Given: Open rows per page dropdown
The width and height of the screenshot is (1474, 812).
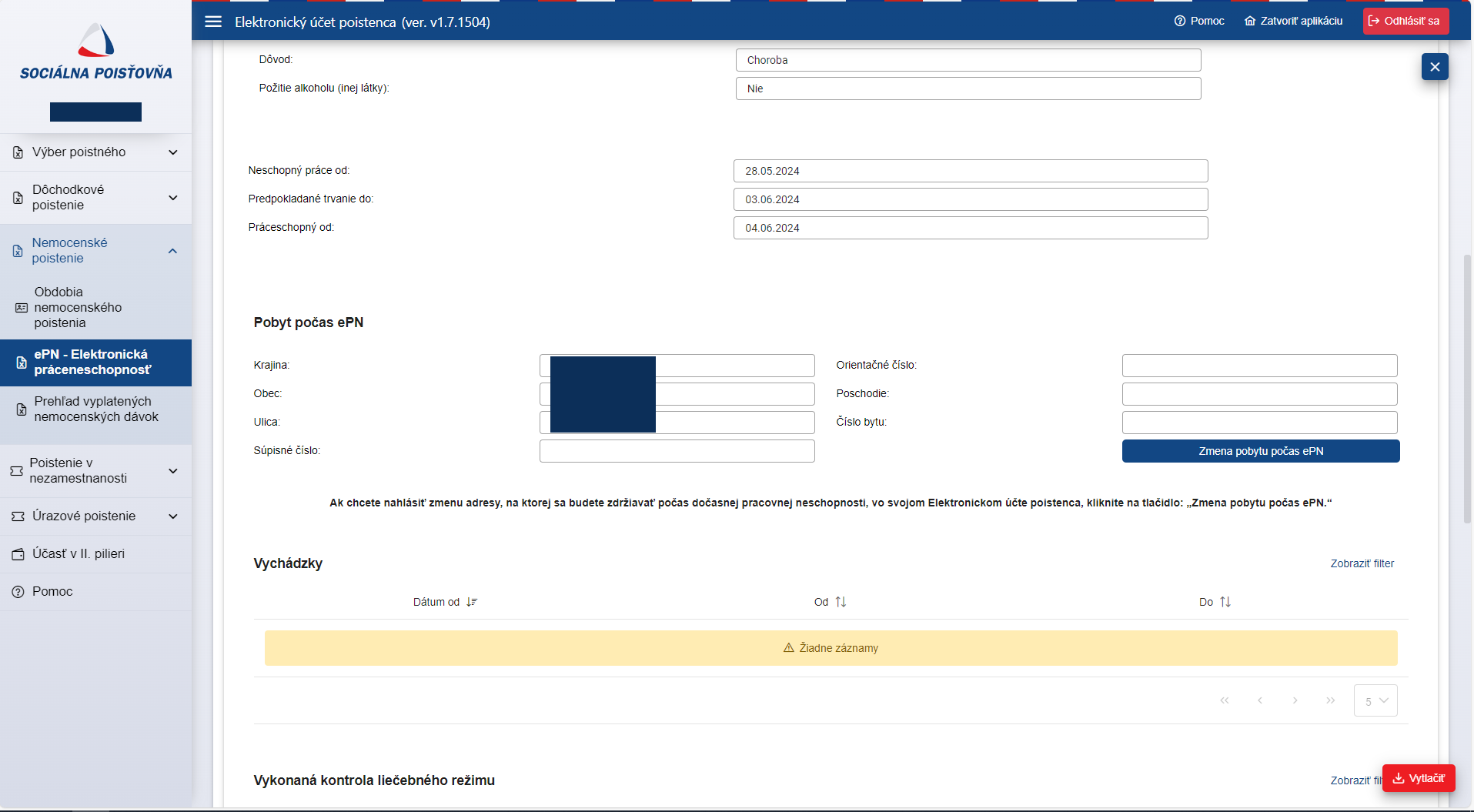Looking at the screenshot, I should pos(1375,701).
